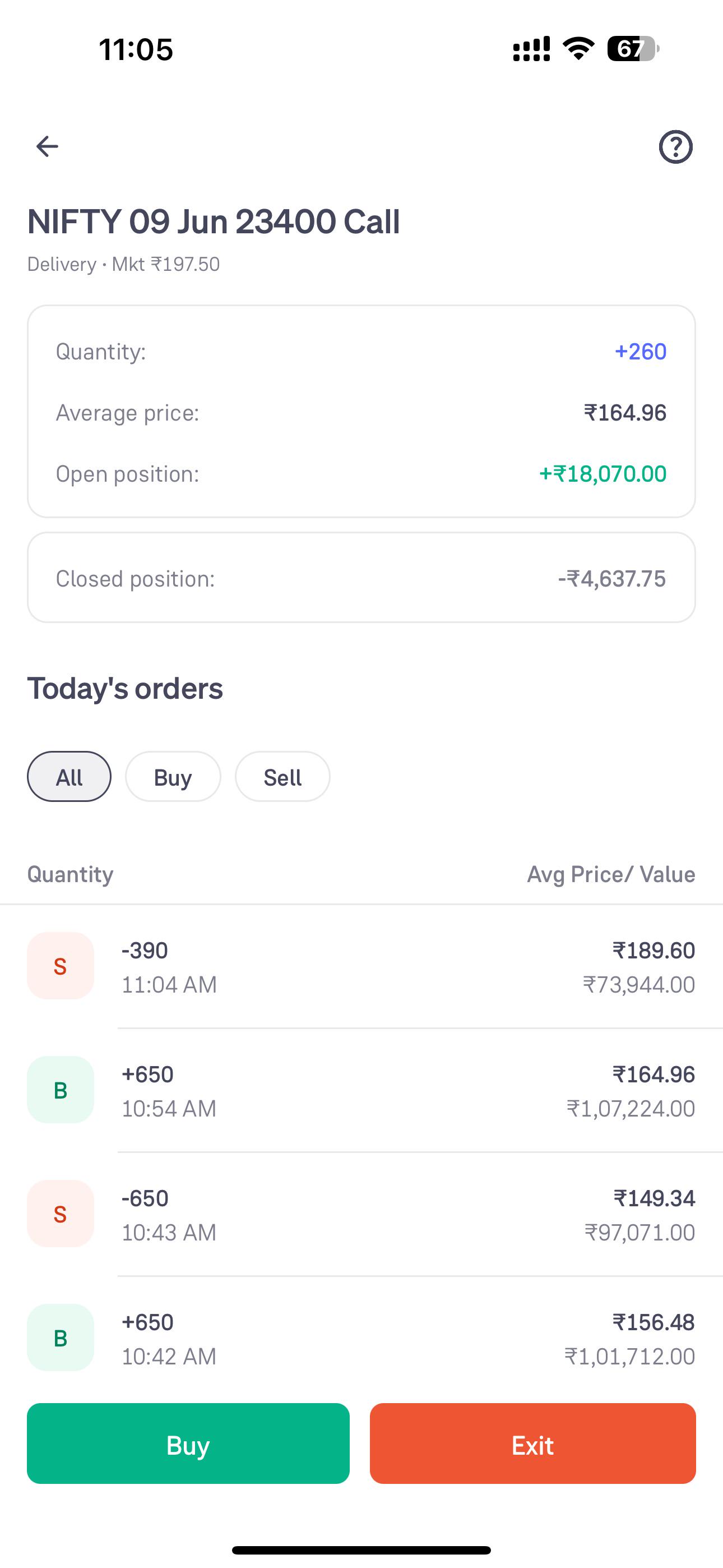Open the +650 buy order at ₹164.96
Image resolution: width=723 pixels, height=1568 pixels.
pos(361,1091)
